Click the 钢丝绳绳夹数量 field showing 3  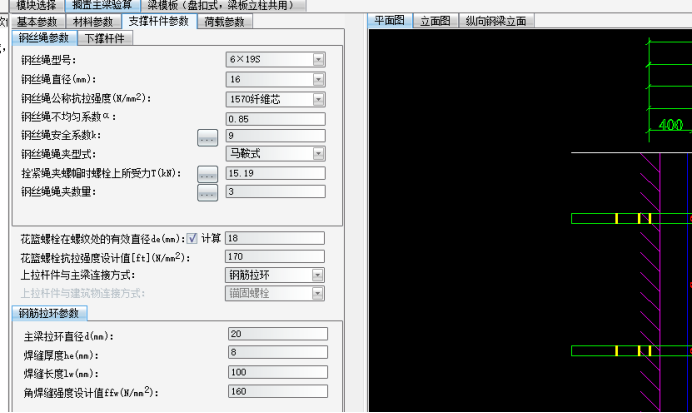point(276,191)
